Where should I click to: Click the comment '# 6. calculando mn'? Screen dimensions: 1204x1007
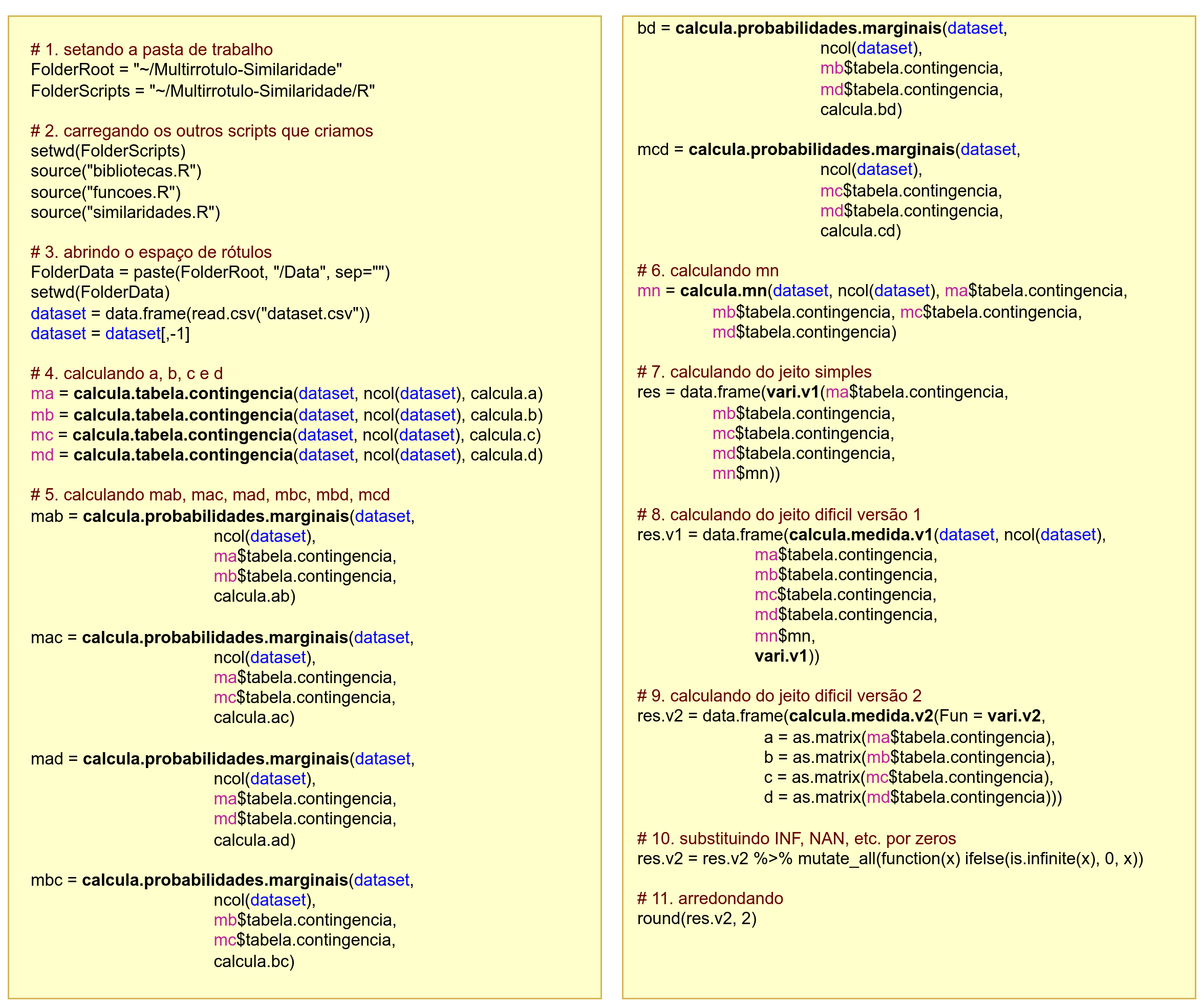click(707, 271)
